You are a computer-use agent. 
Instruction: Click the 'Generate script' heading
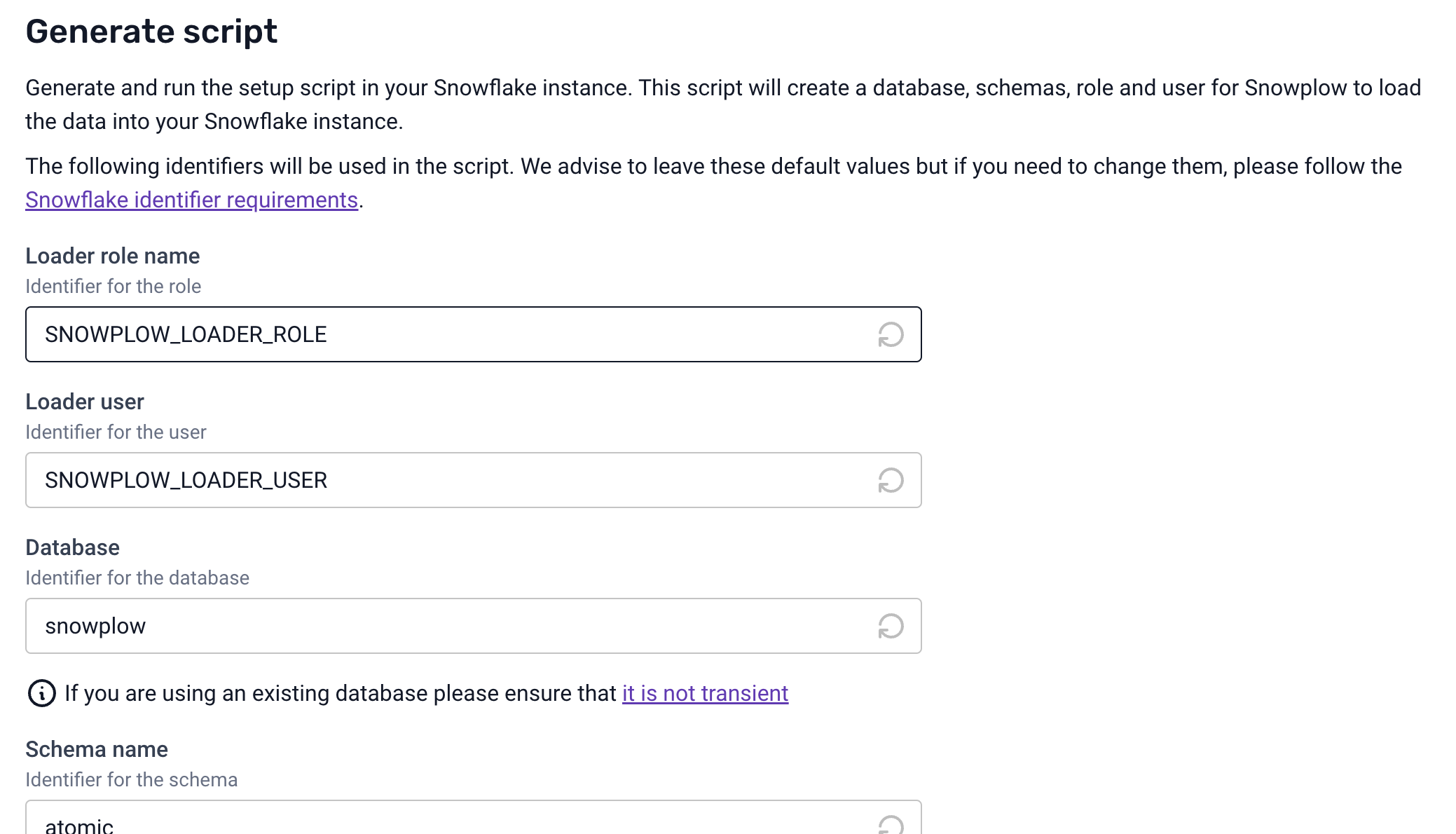tap(151, 32)
